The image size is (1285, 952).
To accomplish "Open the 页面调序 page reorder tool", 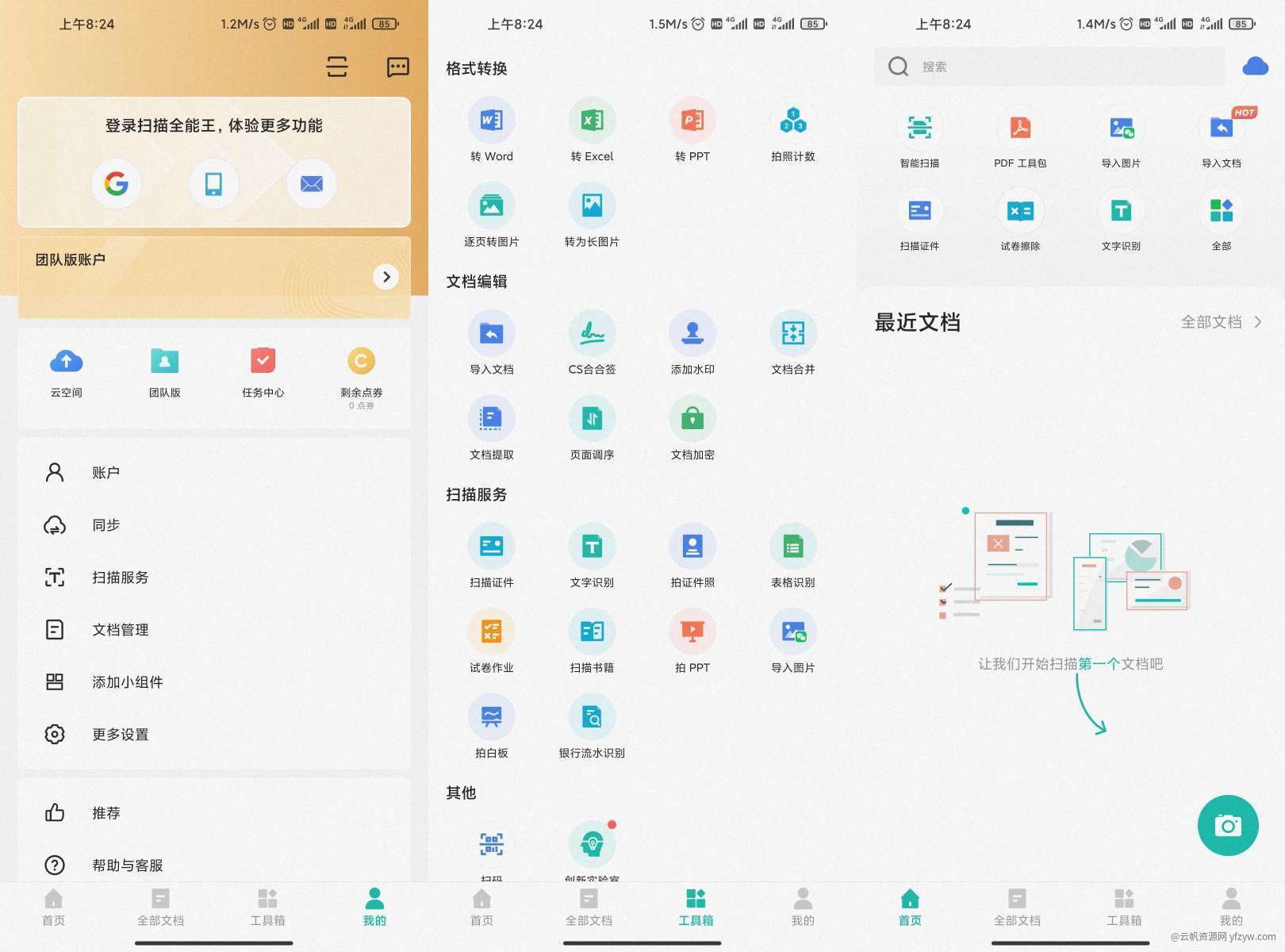I will 592,429.
